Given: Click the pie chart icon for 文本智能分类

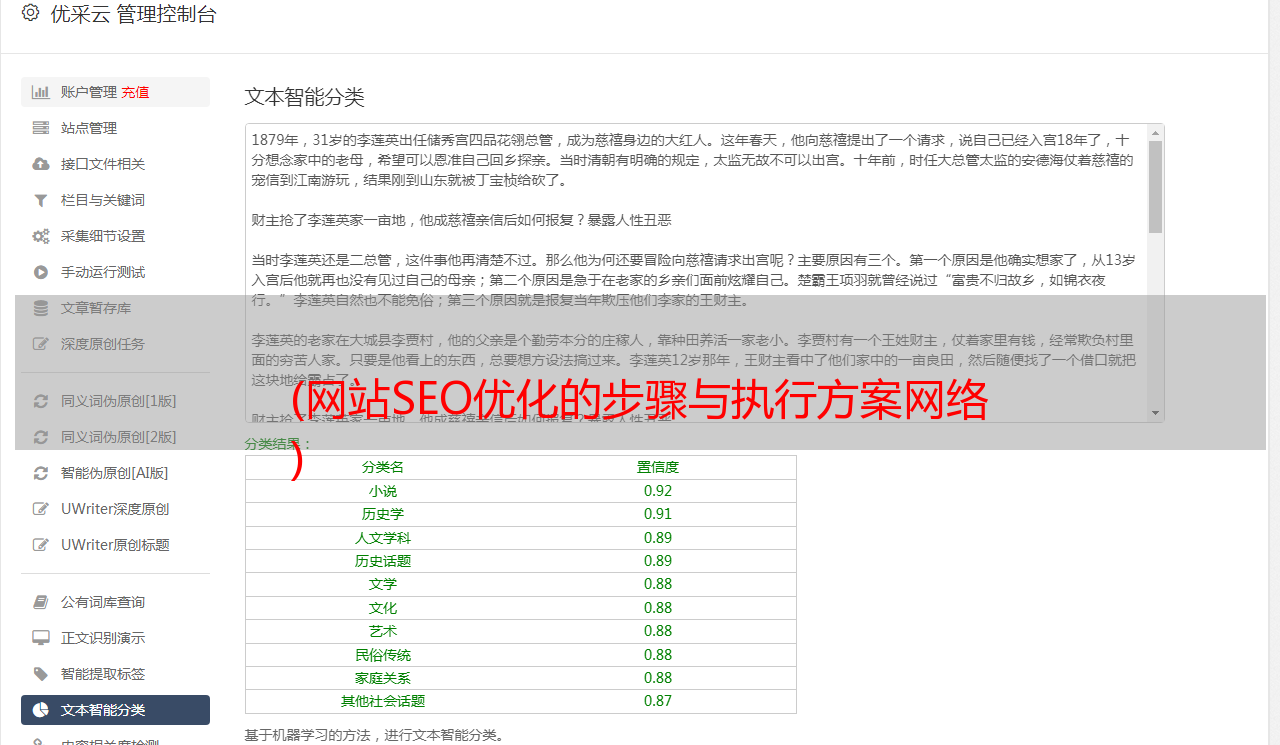Looking at the screenshot, I should click(41, 710).
